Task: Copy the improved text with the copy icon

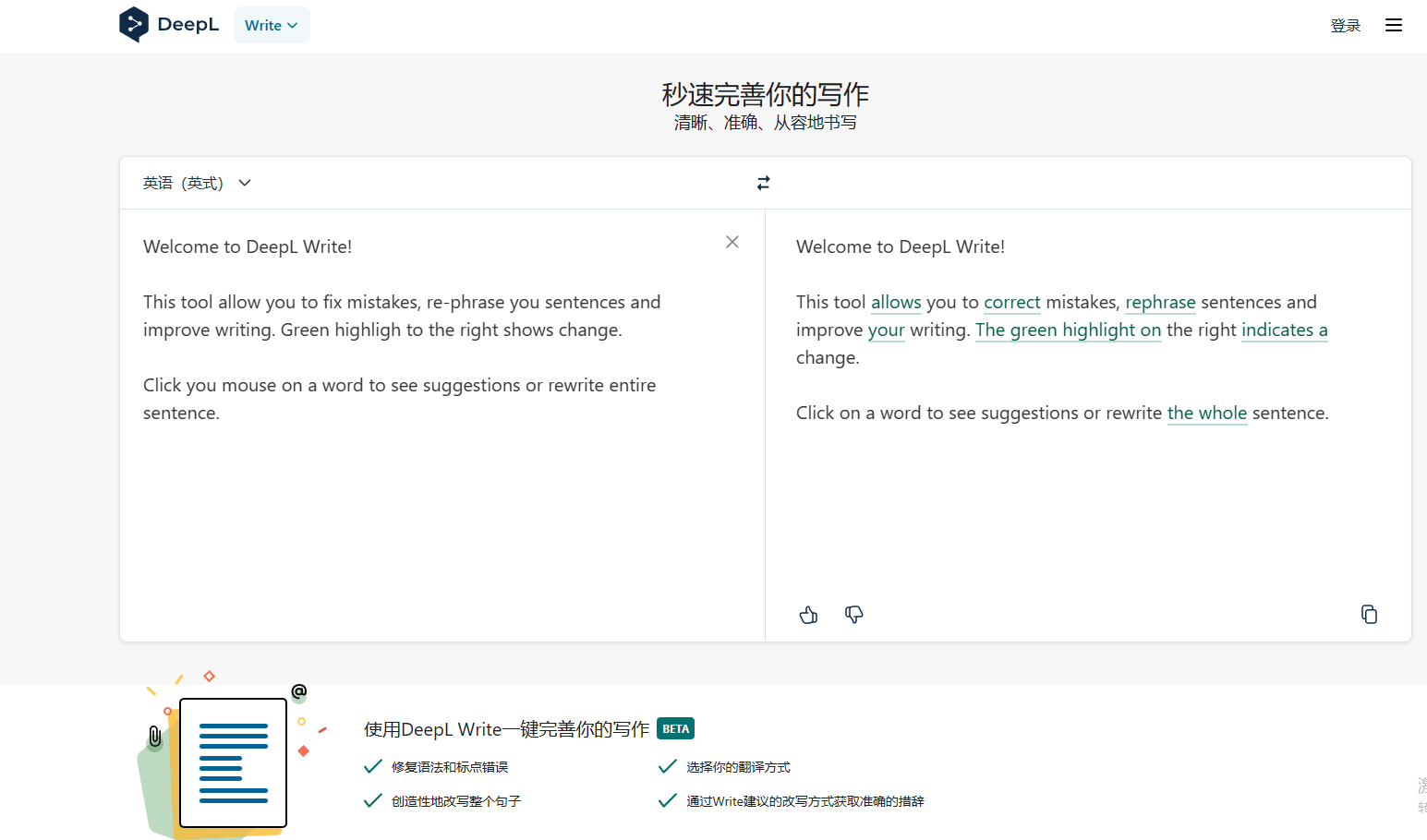Action: pyautogui.click(x=1369, y=614)
